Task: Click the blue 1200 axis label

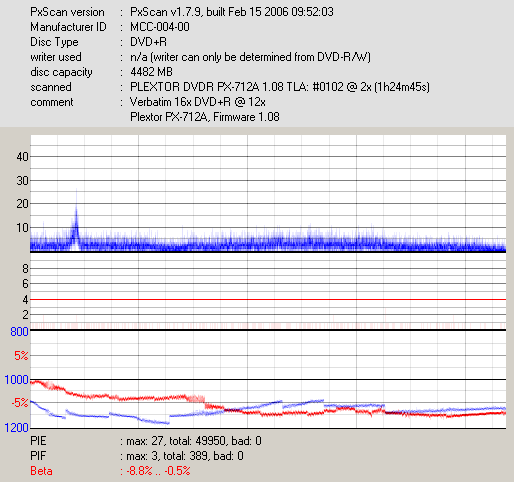Action: click(x=16, y=427)
